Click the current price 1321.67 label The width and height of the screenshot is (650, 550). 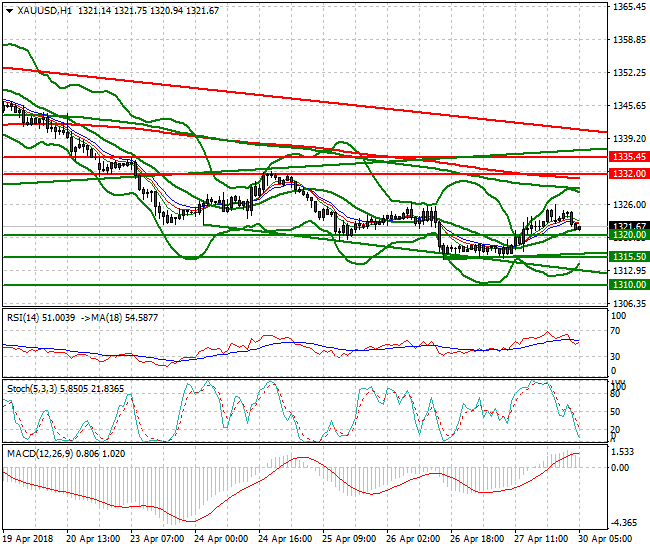pyautogui.click(x=629, y=226)
